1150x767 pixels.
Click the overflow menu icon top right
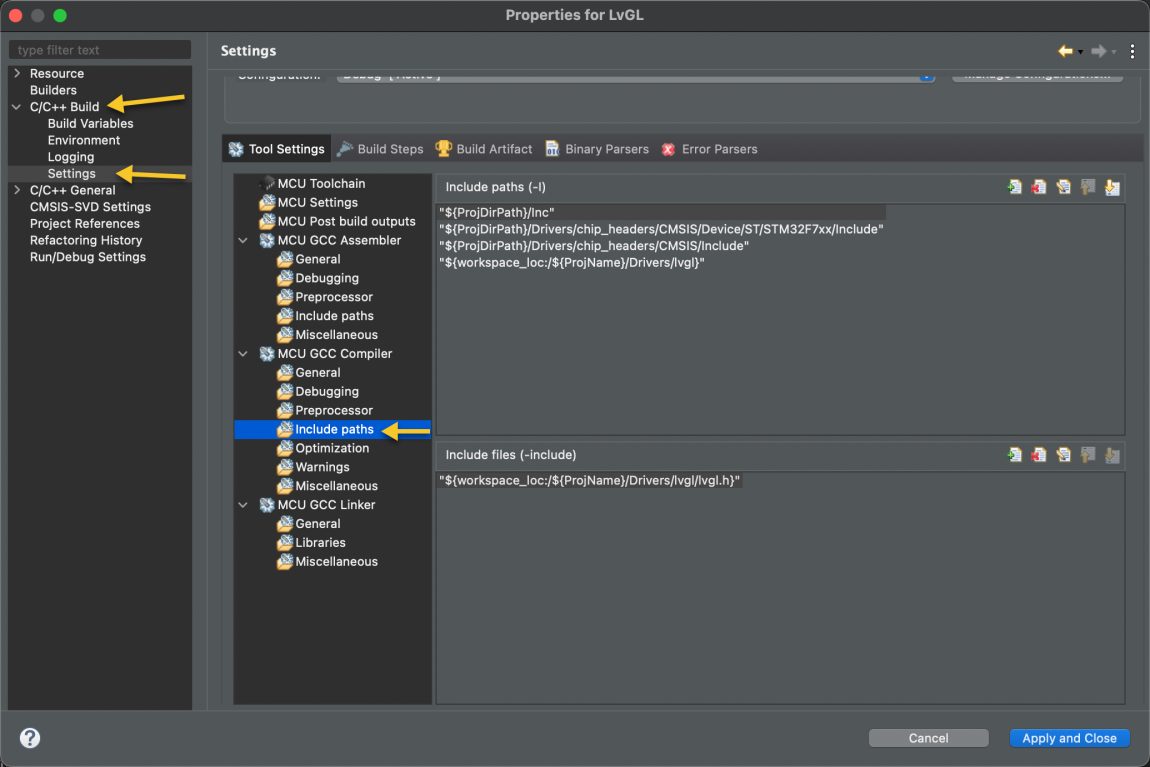1135,50
